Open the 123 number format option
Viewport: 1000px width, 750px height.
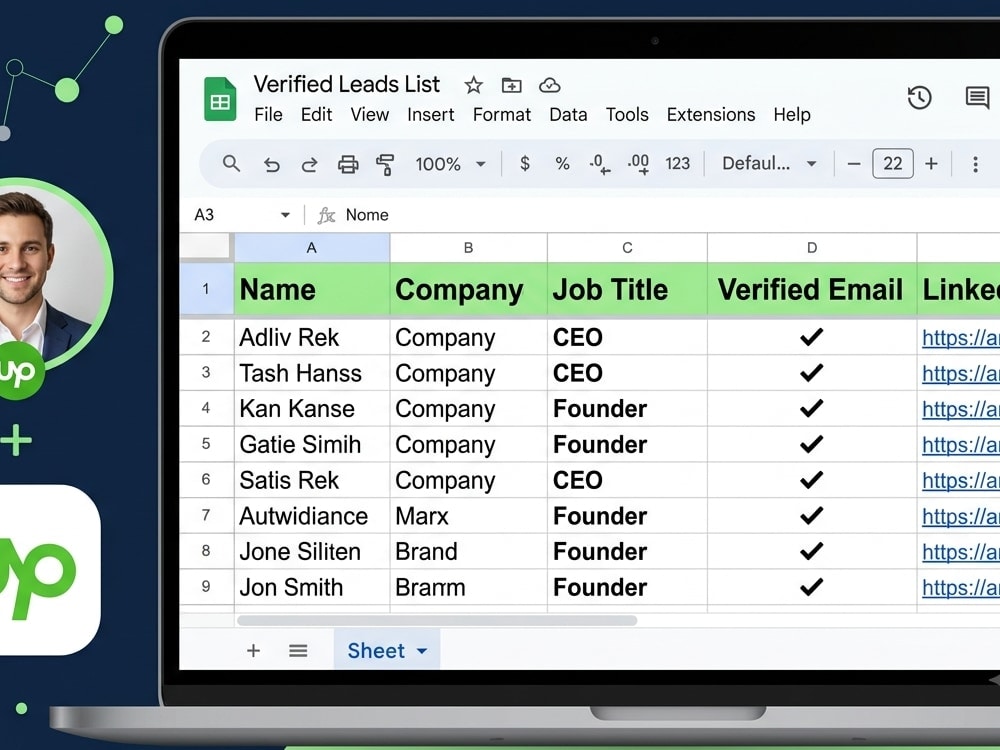point(677,164)
